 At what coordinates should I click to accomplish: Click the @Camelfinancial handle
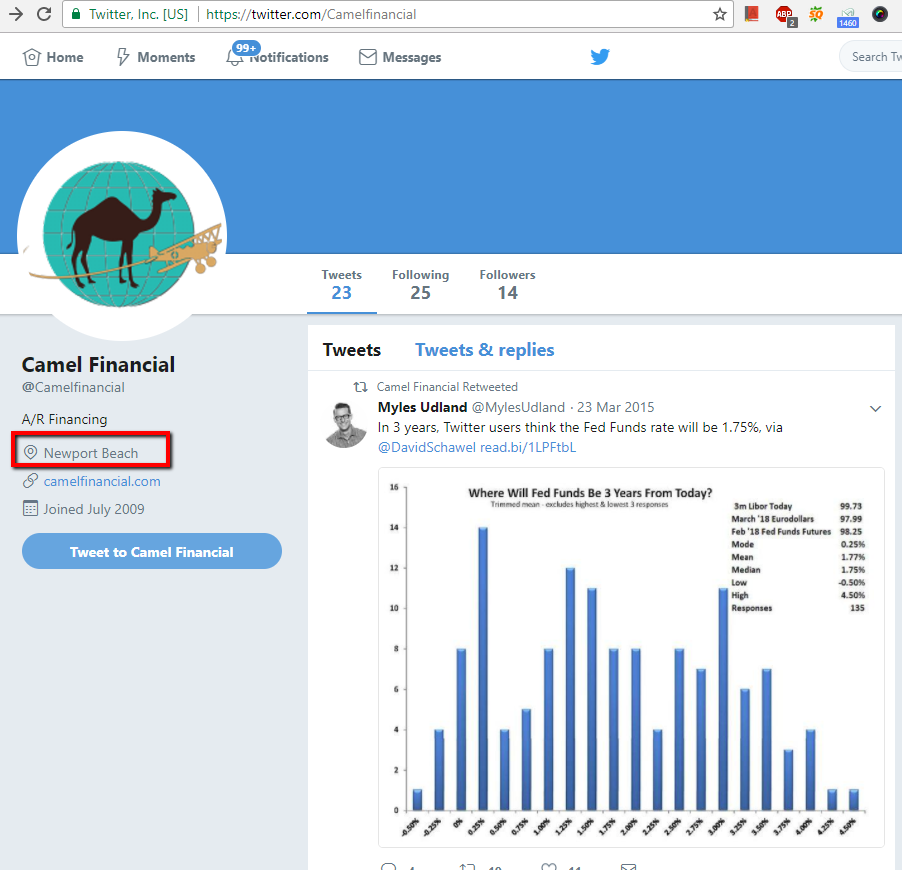pyautogui.click(x=73, y=387)
